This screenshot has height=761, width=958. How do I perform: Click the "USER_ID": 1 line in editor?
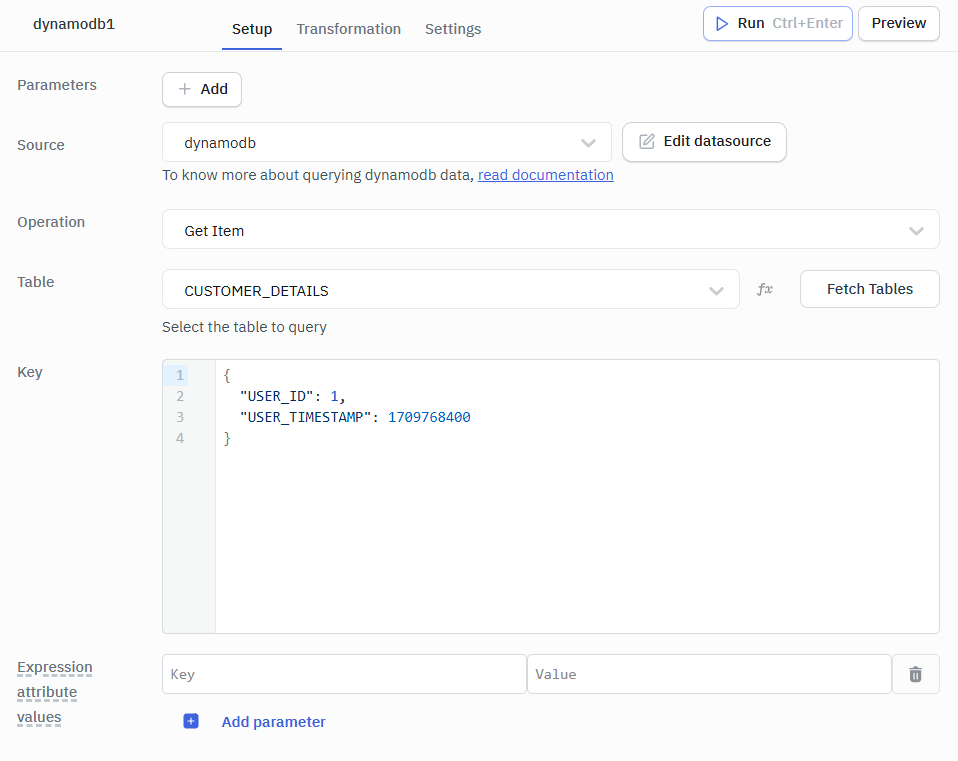pos(293,396)
